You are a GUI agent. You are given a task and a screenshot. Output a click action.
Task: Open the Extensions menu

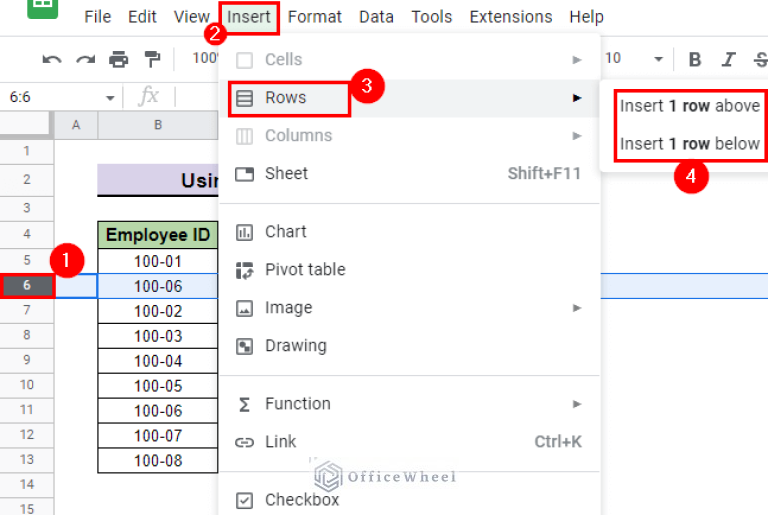point(510,17)
